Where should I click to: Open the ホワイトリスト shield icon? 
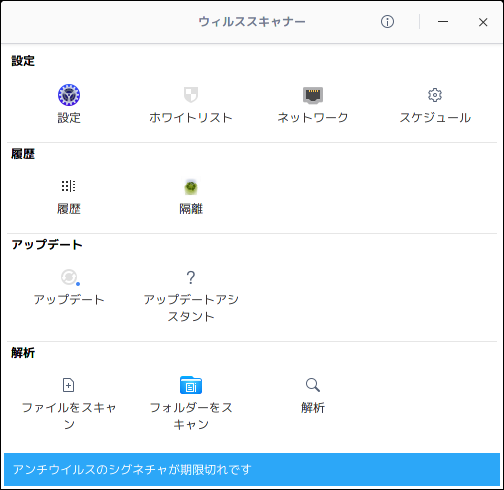click(x=191, y=95)
